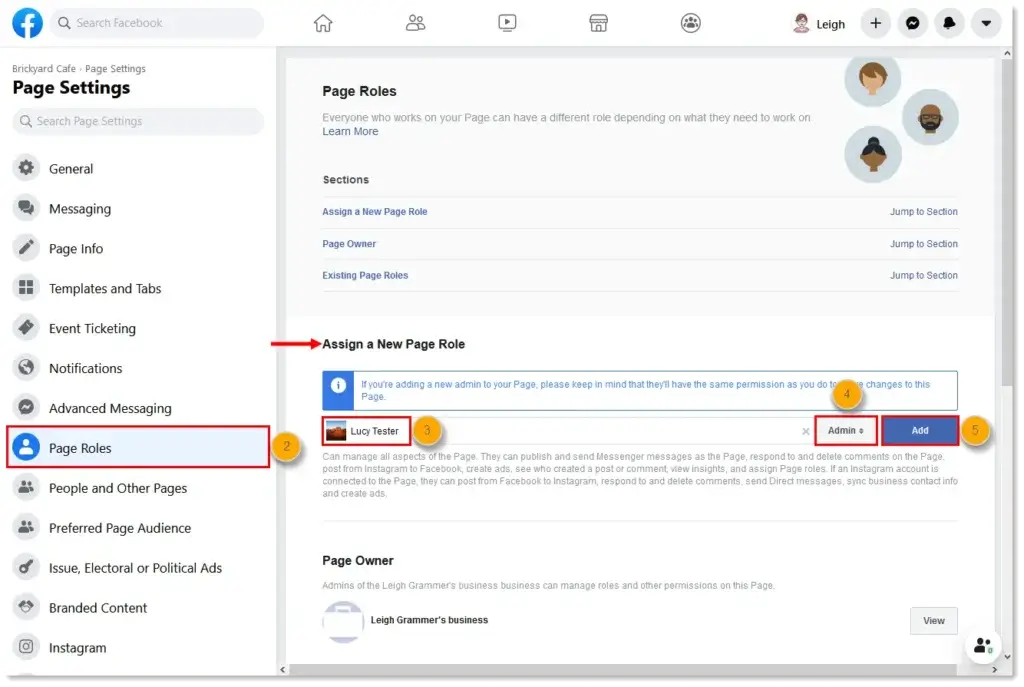The image size is (1024, 687).
Task: Open the Watch video icon
Action: point(507,24)
